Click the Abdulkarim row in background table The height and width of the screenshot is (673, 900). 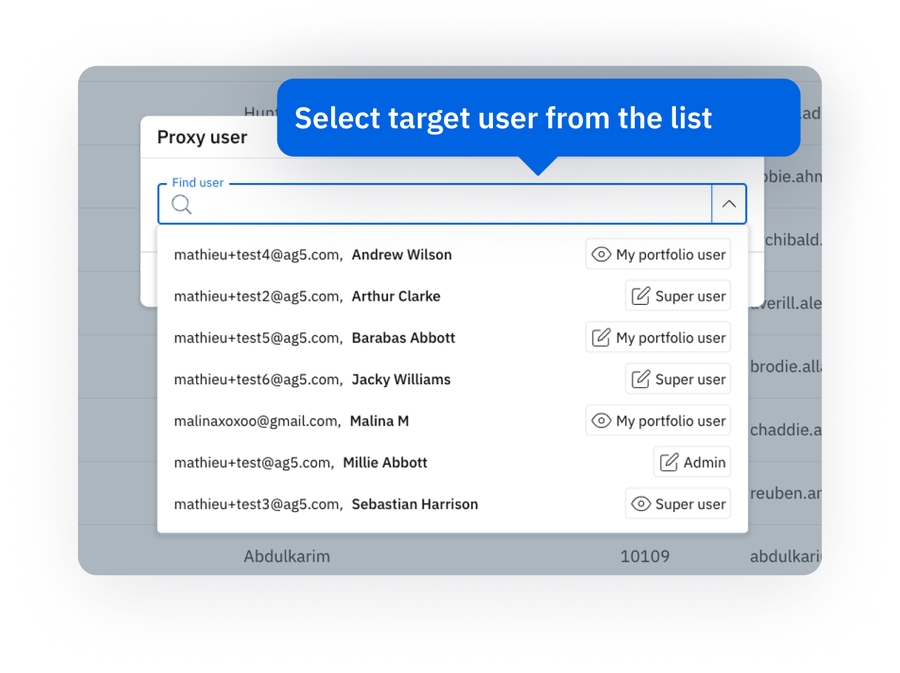[287, 556]
